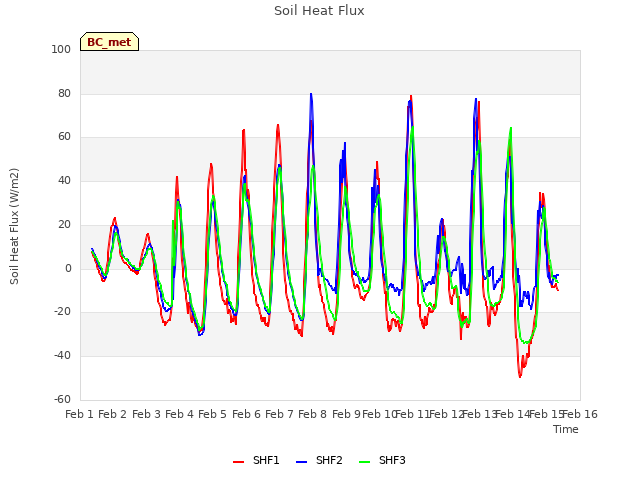Click the Feb 9 x-axis tick label
Image resolution: width=640 pixels, height=480 pixels.
point(346,414)
